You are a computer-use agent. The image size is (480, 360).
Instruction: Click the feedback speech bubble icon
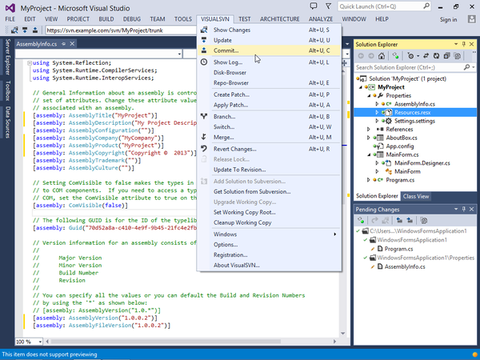tap(313, 6)
